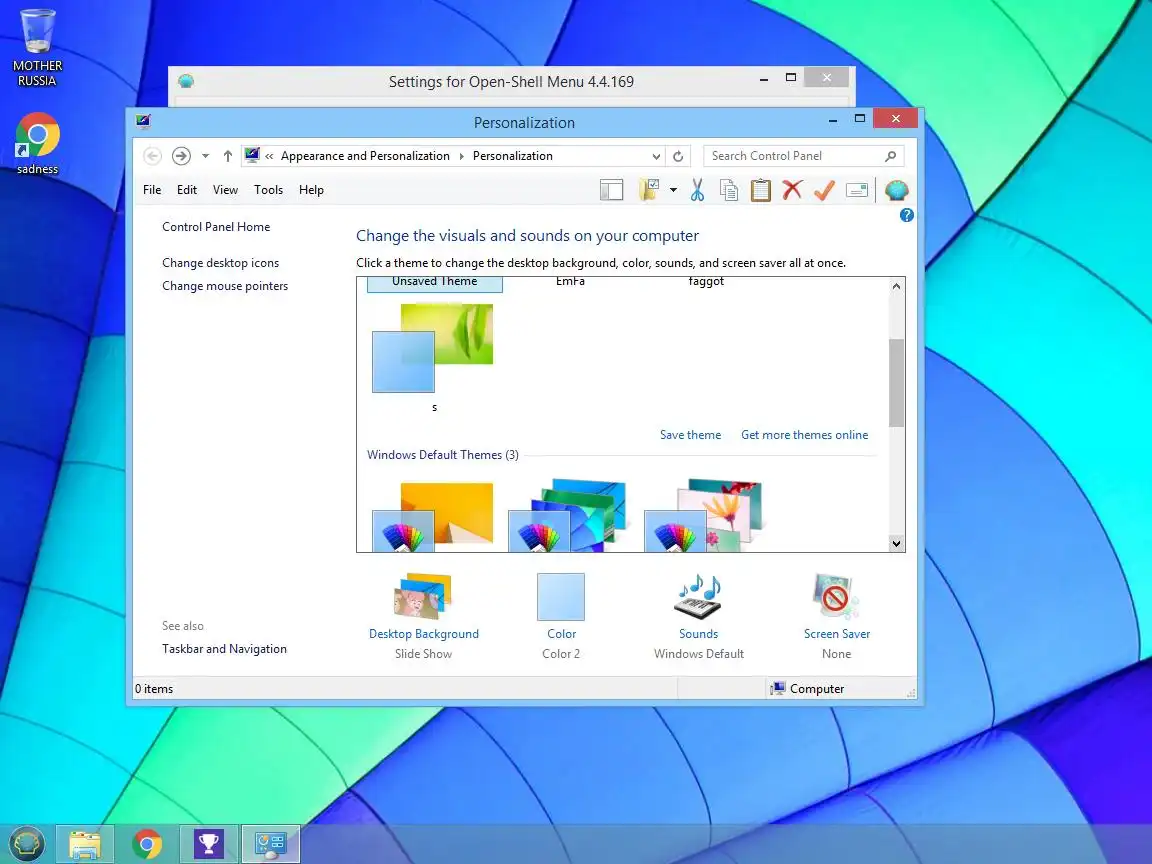Click the red X Delete toolbar icon

click(792, 190)
